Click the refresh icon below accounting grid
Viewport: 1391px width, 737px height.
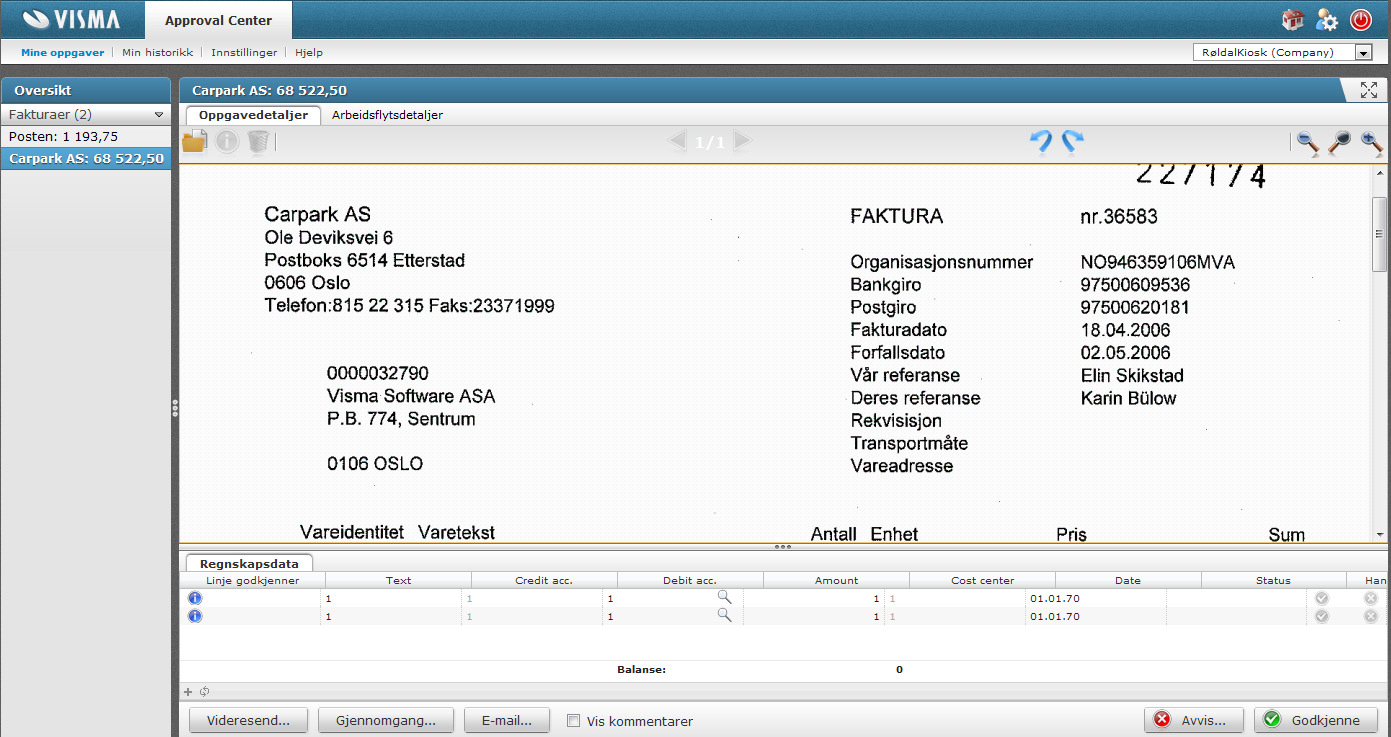click(203, 691)
